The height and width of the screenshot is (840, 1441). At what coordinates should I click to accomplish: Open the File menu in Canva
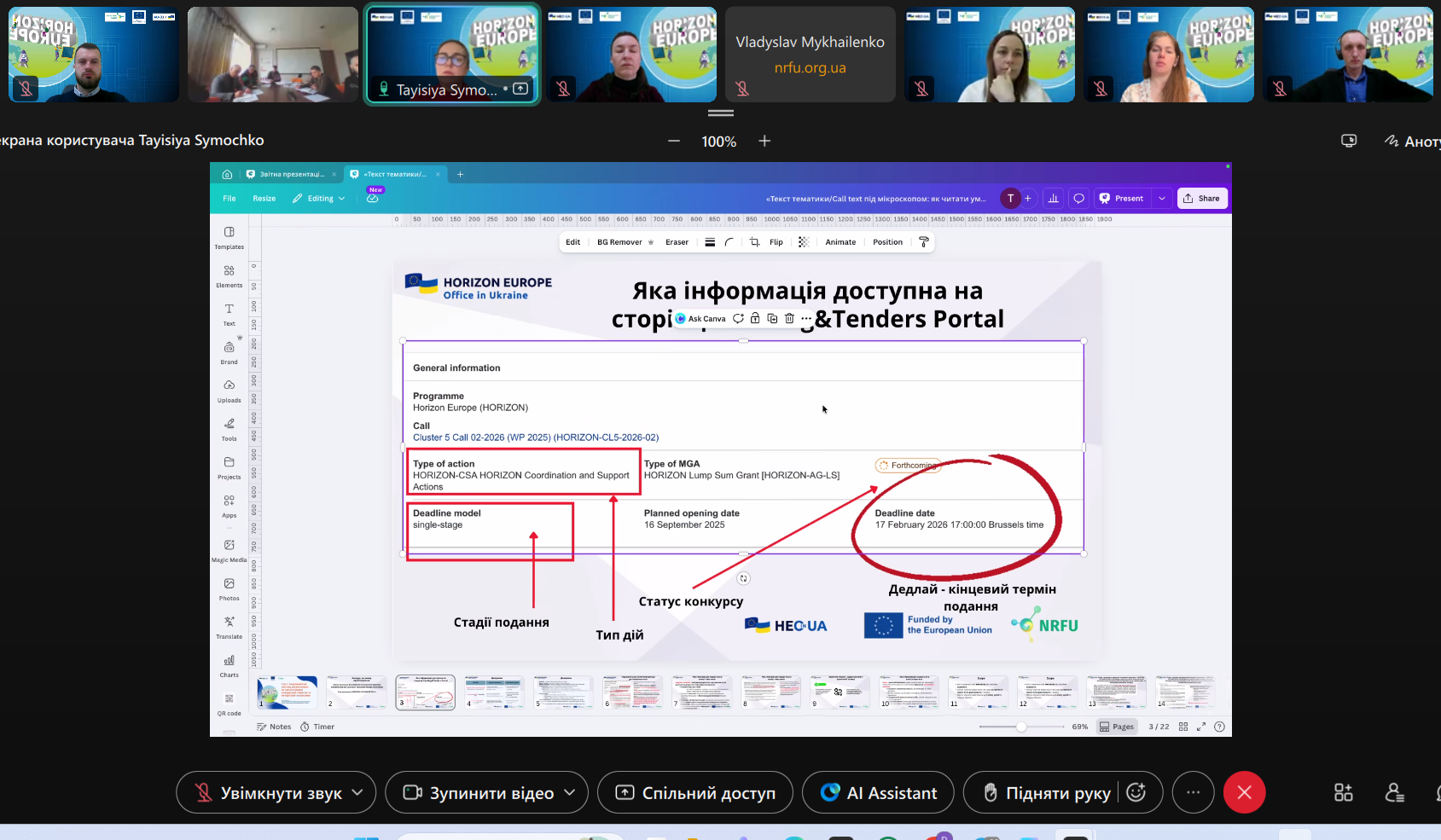[230, 199]
